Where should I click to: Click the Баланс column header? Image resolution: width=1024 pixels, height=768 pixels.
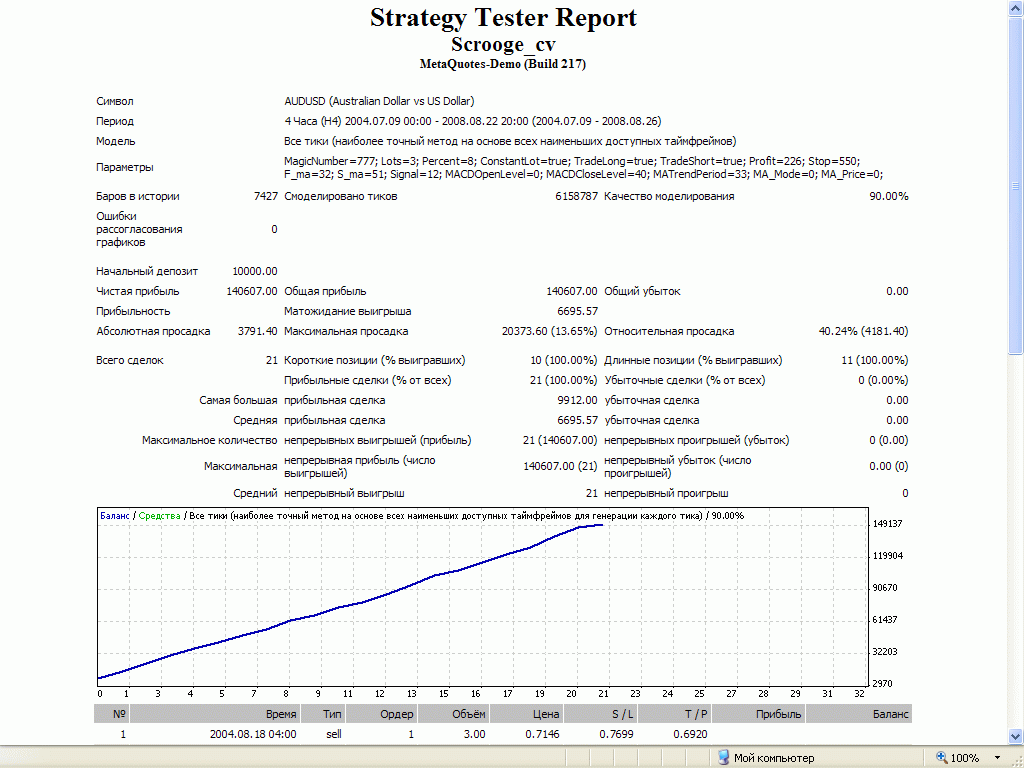889,714
